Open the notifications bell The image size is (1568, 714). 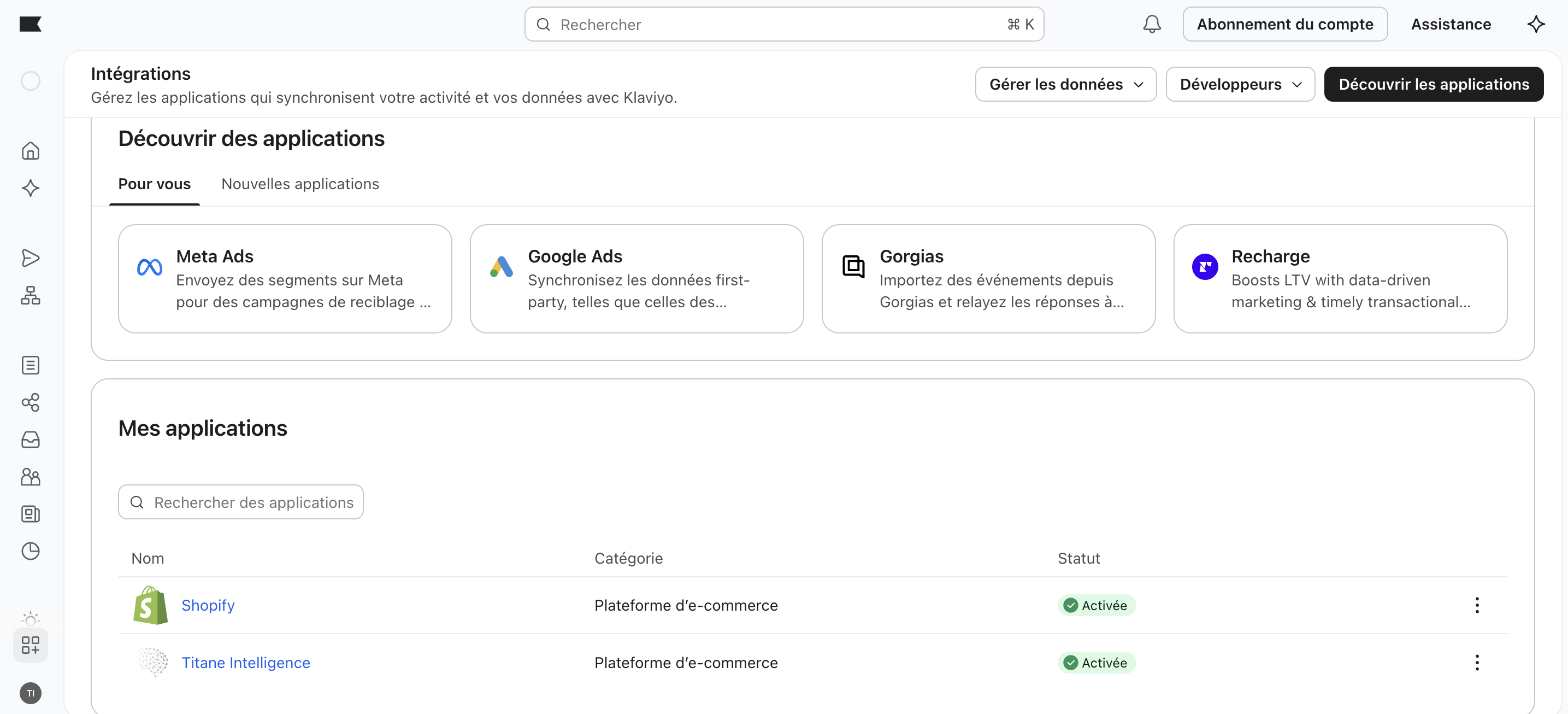[1152, 25]
